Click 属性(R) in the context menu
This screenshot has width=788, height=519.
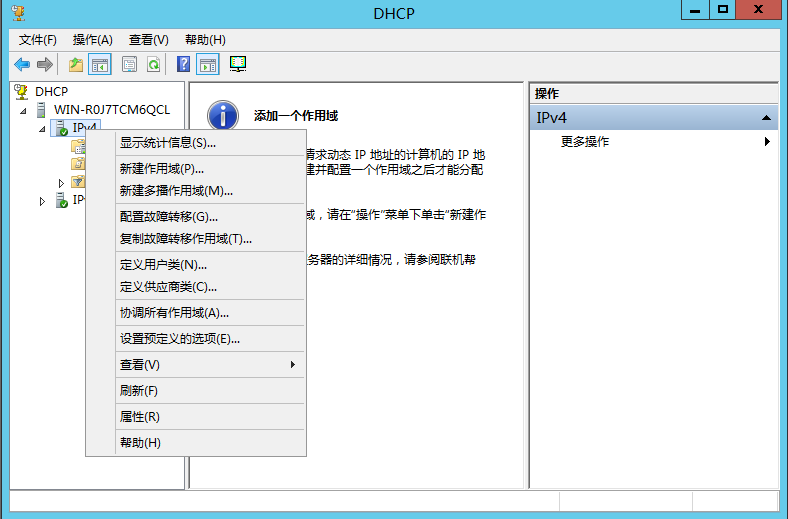[x=139, y=417]
